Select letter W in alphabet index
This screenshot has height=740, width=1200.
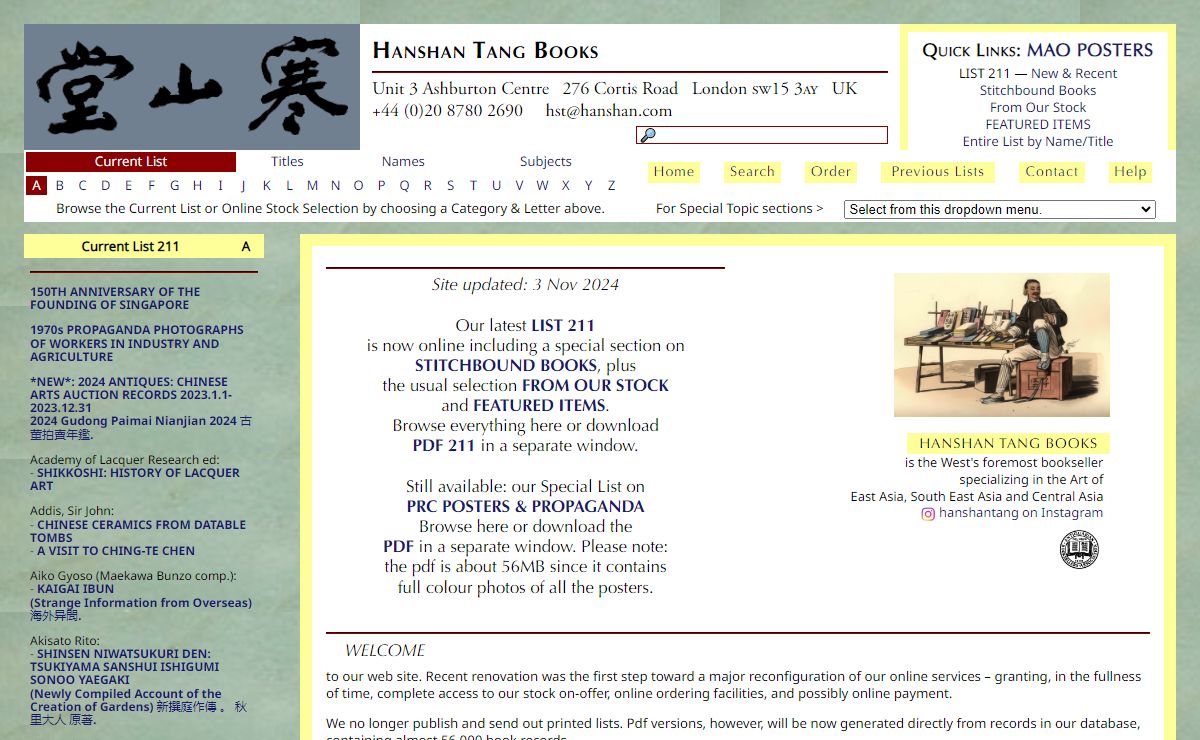[x=542, y=186]
